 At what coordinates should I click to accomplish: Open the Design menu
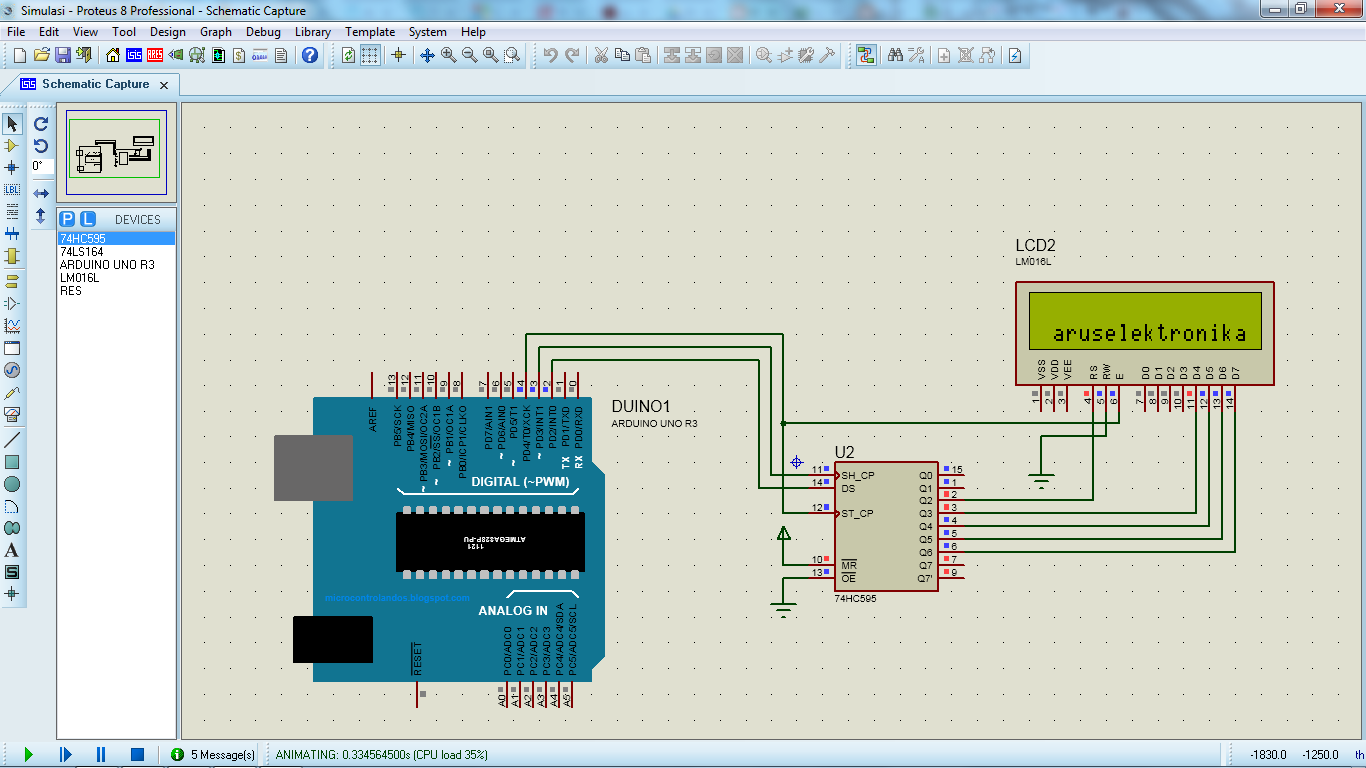click(x=168, y=32)
